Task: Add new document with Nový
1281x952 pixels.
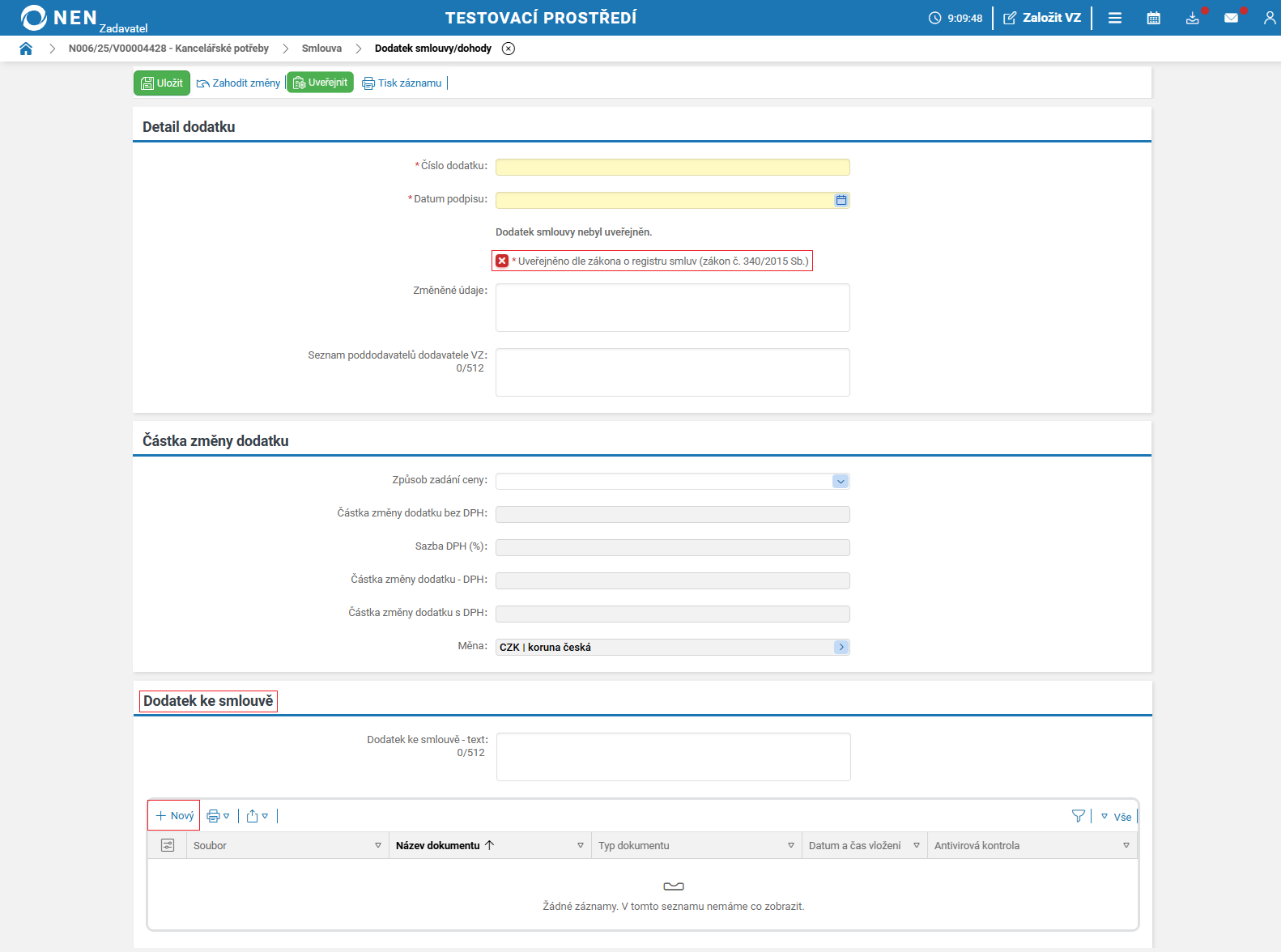Action: tap(174, 816)
